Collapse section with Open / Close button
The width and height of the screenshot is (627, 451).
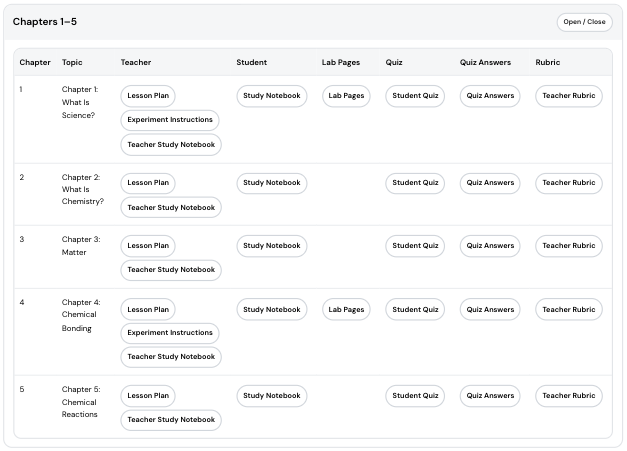(584, 22)
